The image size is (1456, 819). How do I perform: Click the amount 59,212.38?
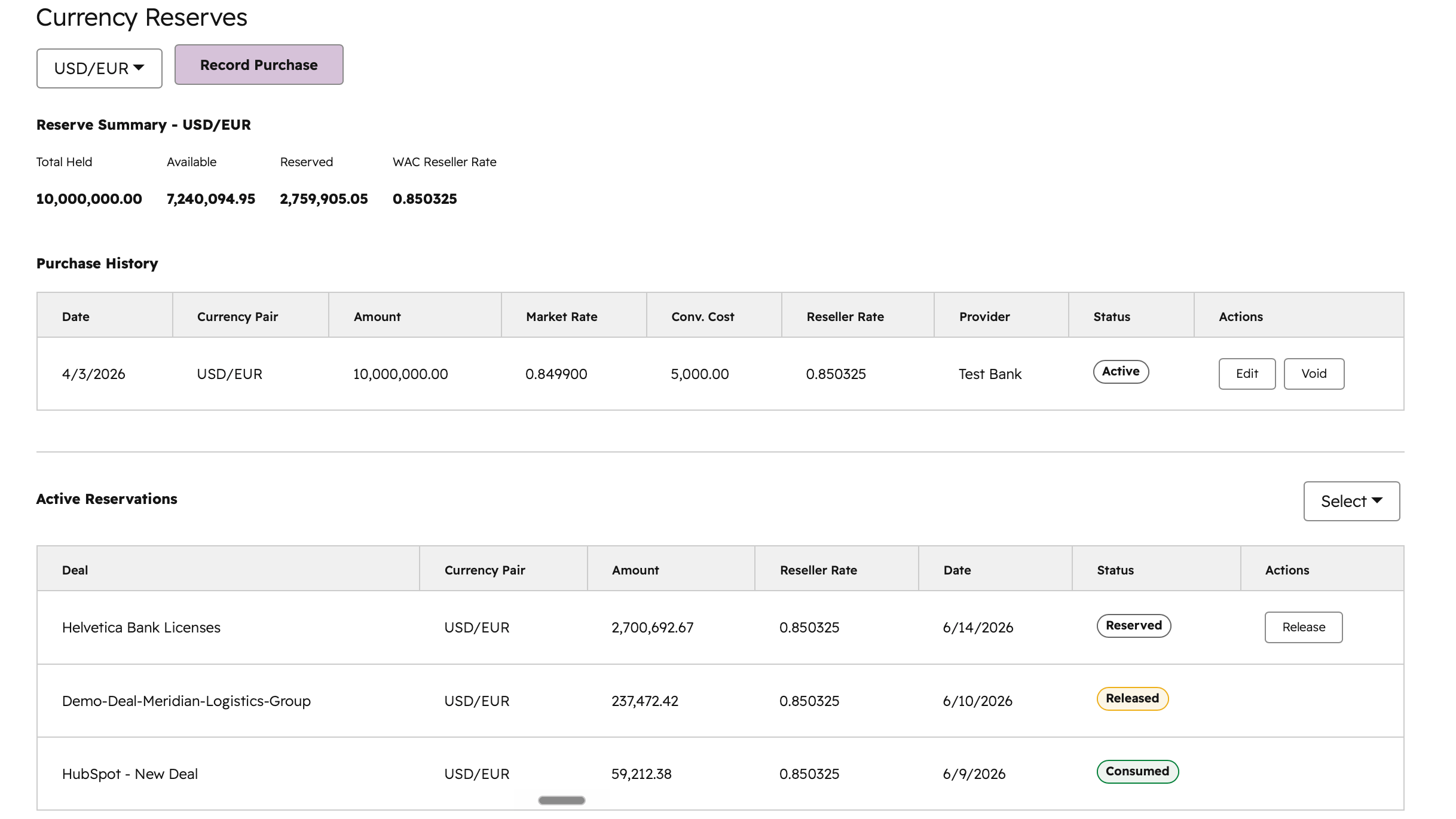coord(641,774)
